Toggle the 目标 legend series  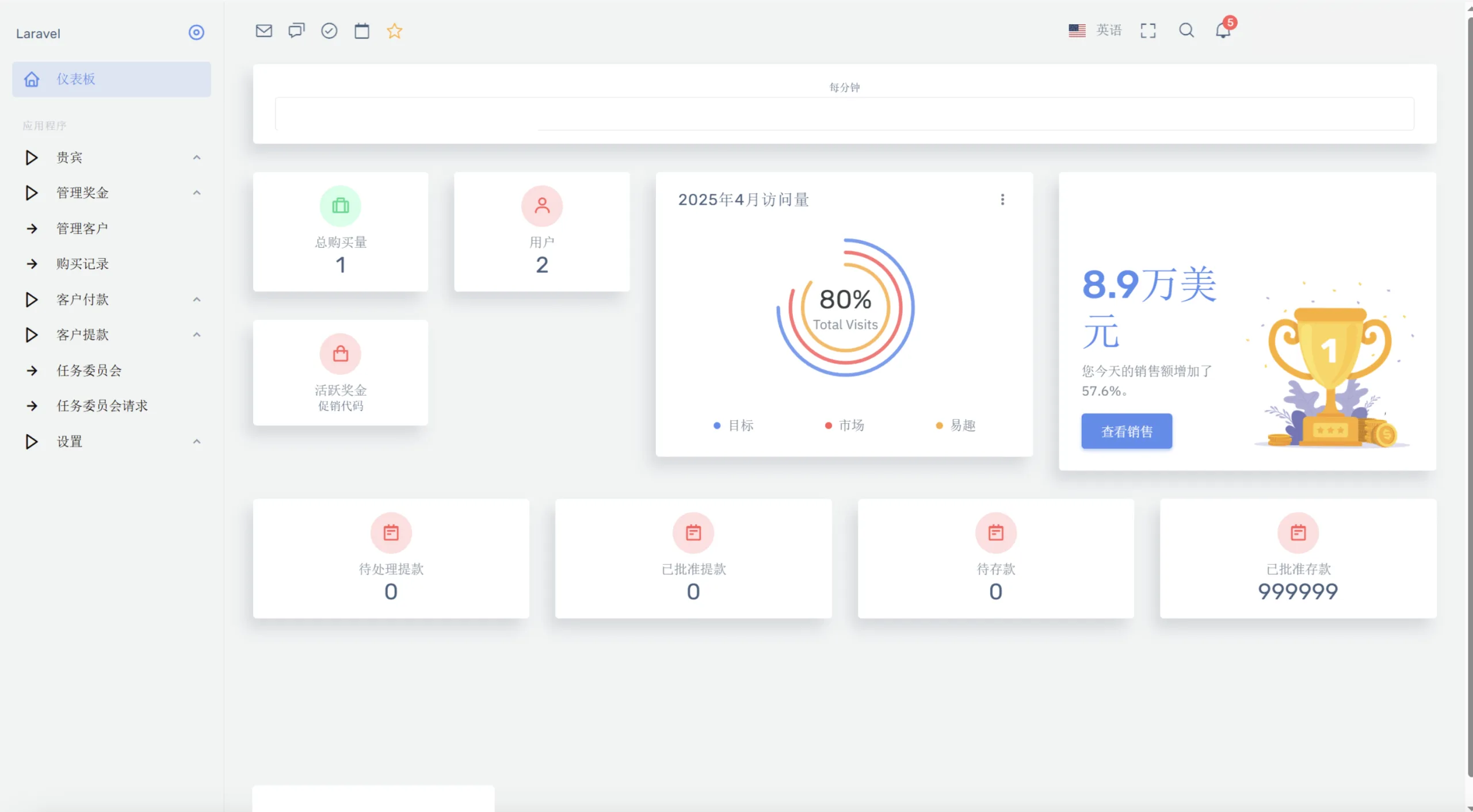[734, 426]
